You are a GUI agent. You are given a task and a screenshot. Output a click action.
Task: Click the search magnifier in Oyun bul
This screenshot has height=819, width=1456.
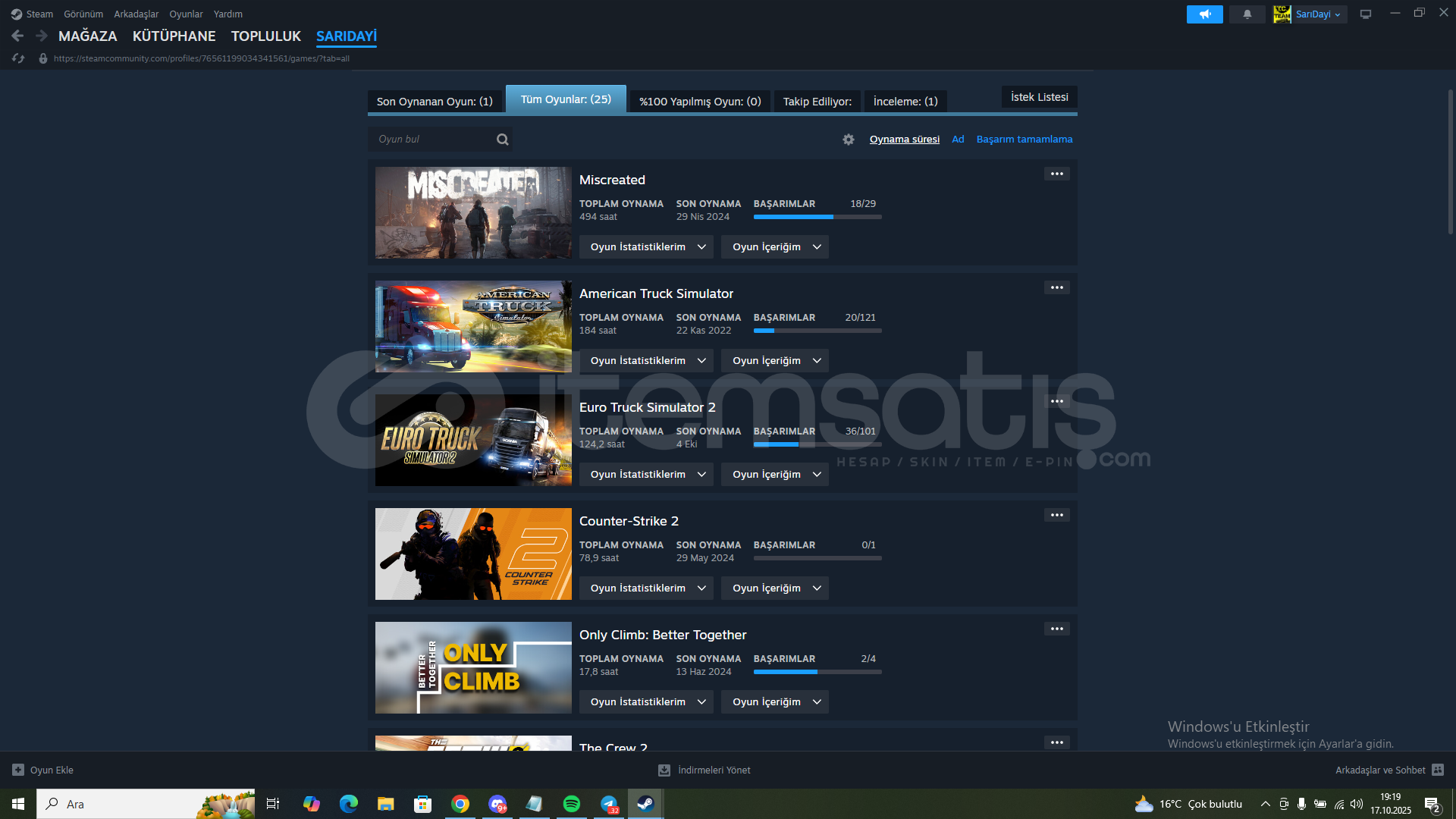[x=502, y=140]
